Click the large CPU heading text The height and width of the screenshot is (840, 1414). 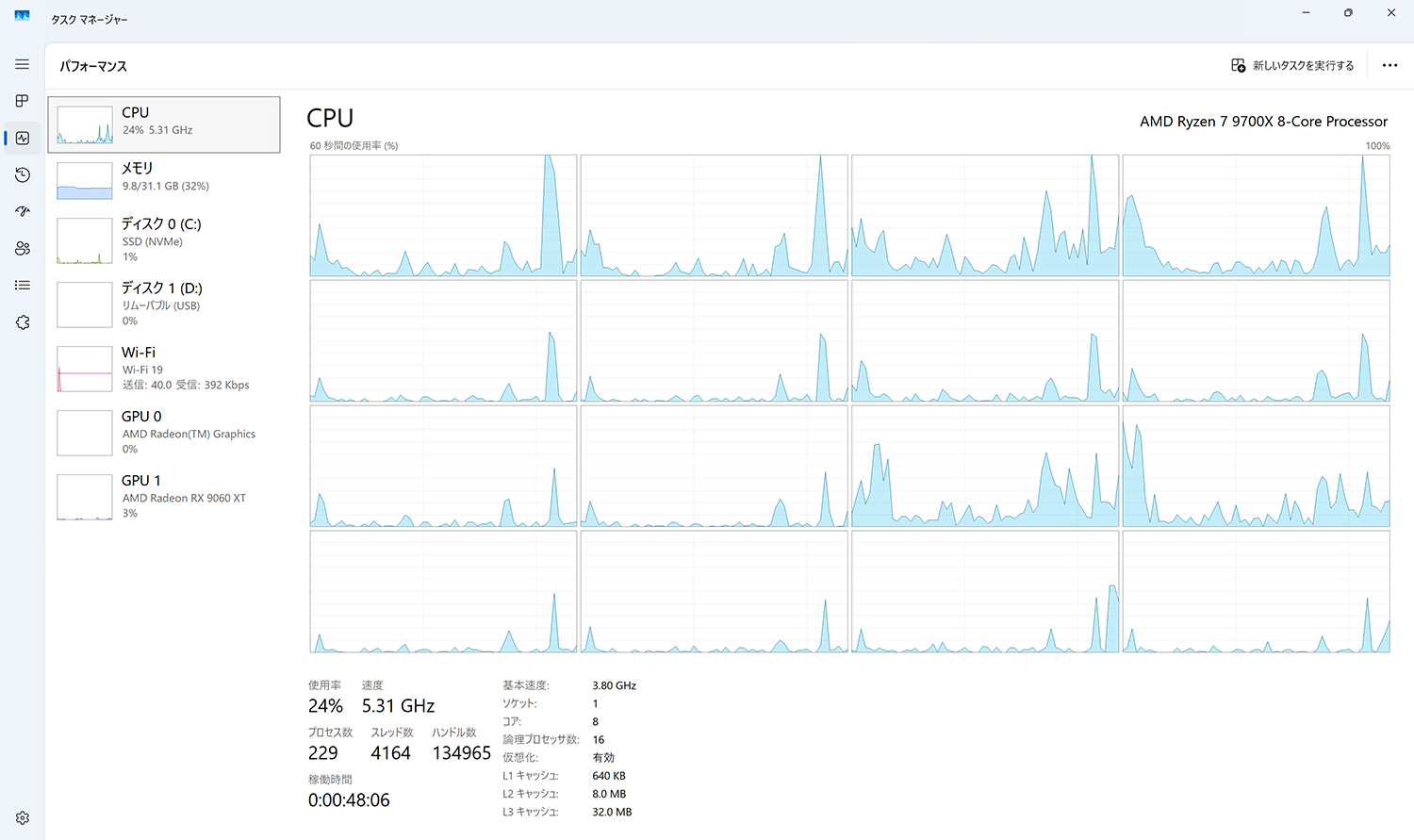[330, 119]
